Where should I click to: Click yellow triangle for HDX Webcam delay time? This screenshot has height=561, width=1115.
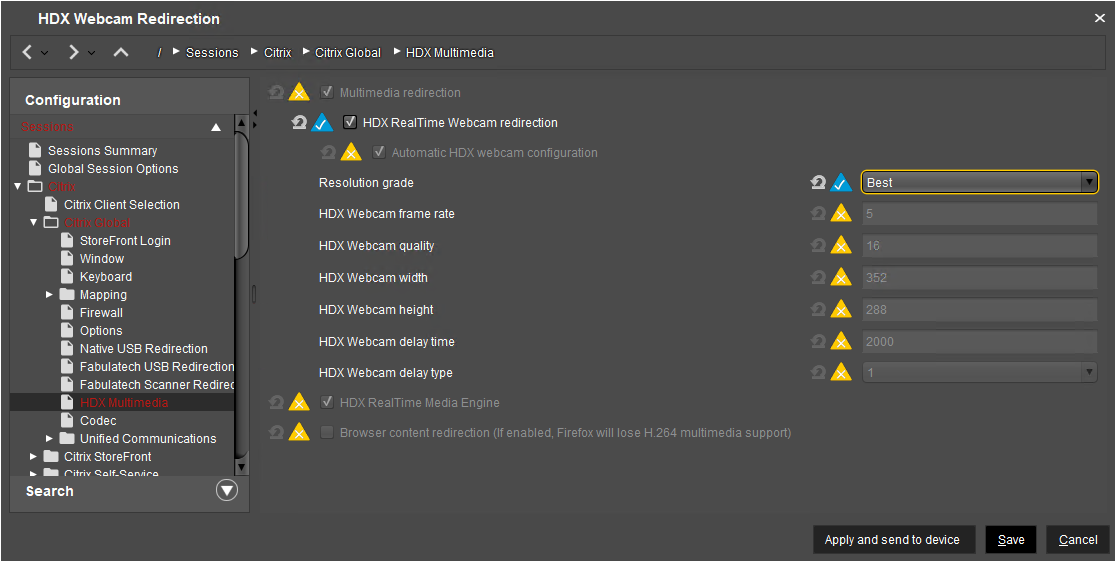841,341
